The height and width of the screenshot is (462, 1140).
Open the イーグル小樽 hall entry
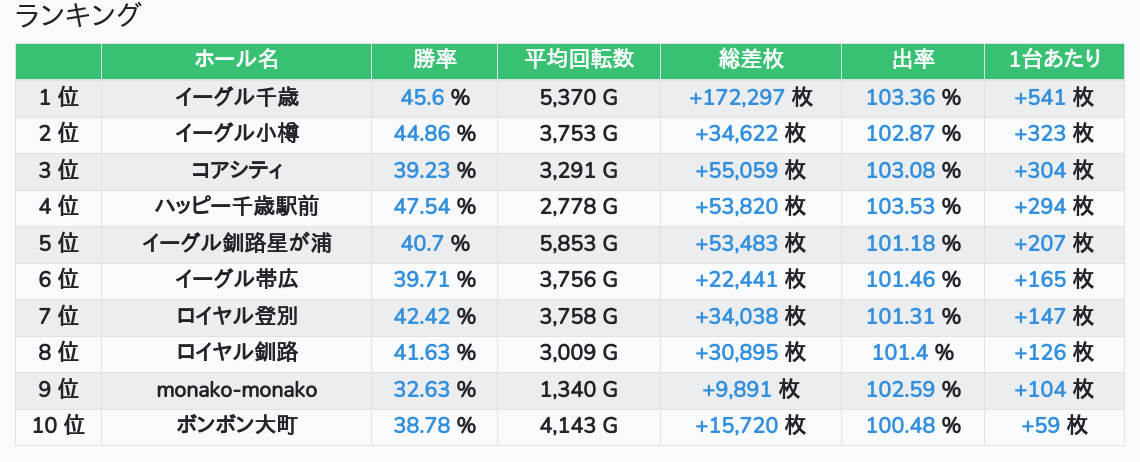(236, 134)
